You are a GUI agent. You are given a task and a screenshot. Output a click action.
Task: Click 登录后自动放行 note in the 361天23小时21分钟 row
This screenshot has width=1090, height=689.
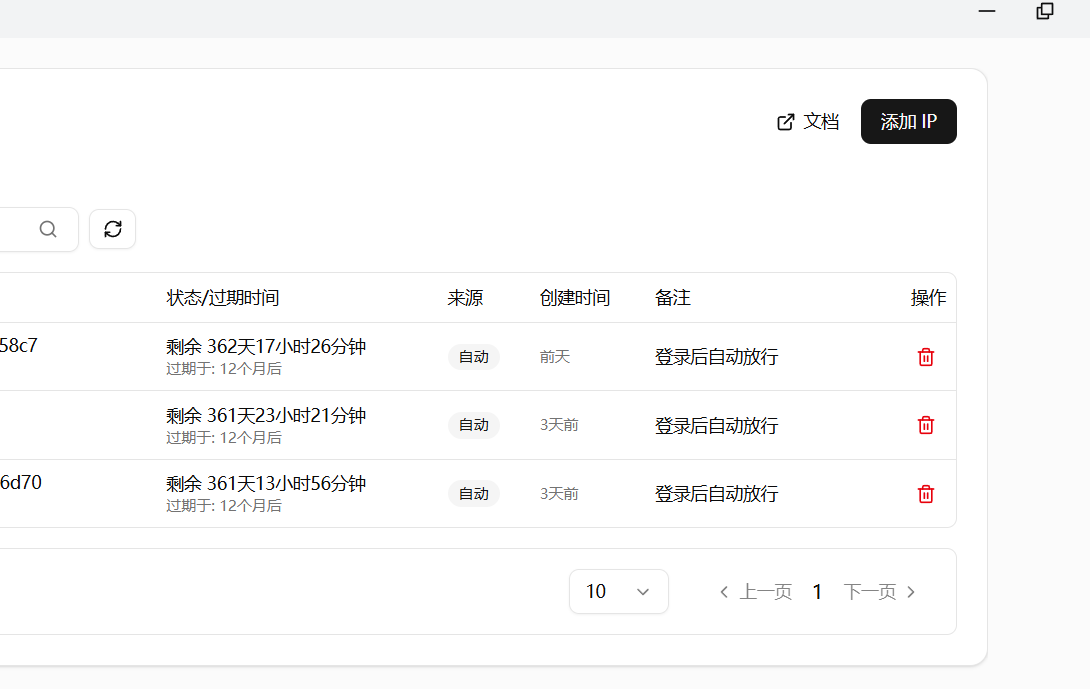point(716,425)
